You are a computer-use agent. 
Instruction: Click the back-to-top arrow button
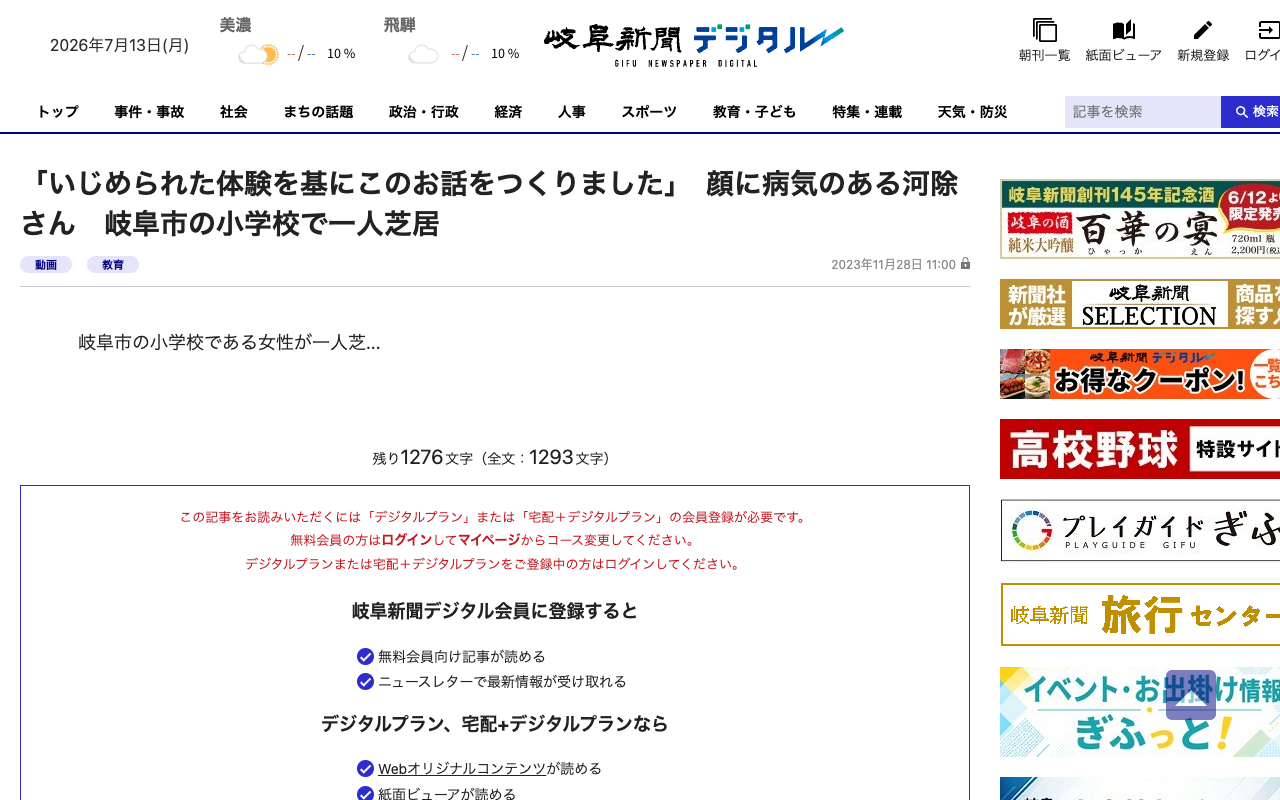1191,695
